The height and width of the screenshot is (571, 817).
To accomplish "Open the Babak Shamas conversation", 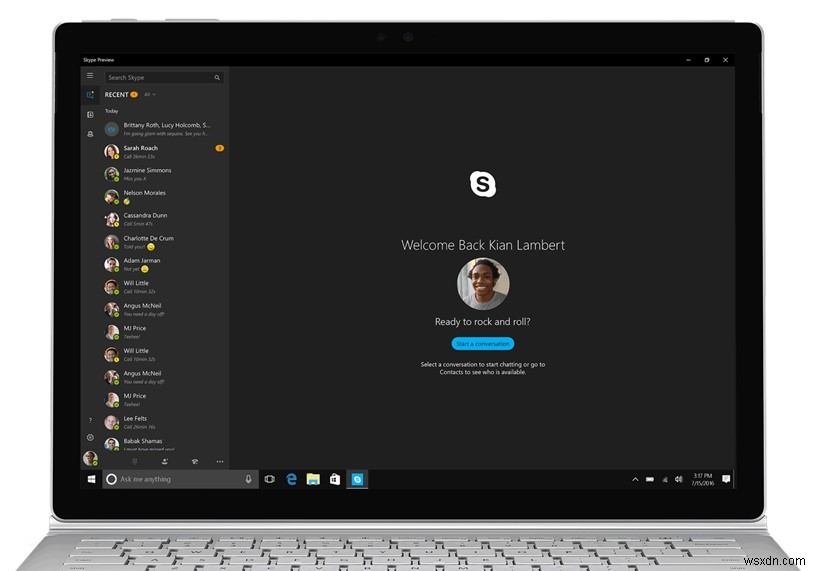I will click(165, 444).
